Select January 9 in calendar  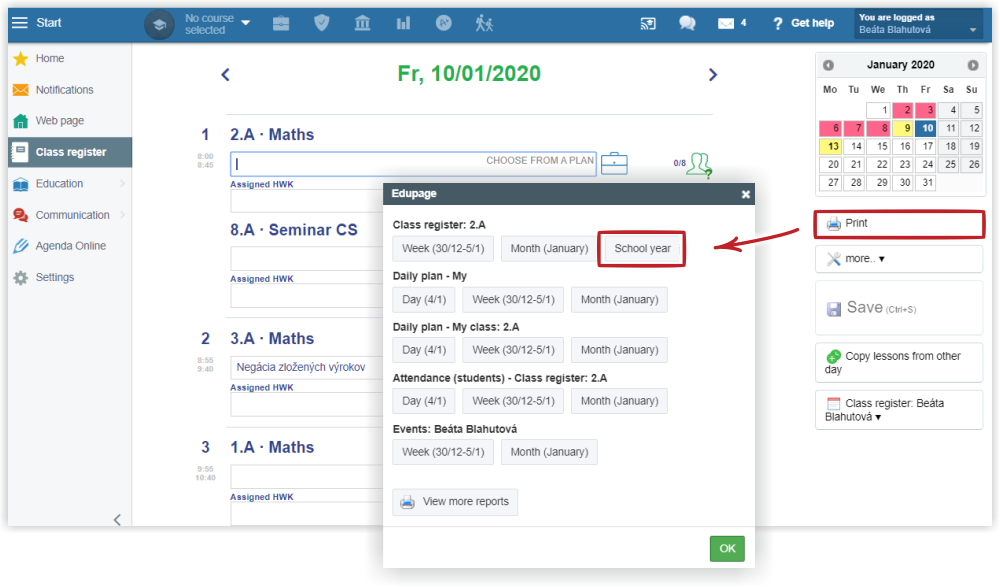pos(902,128)
